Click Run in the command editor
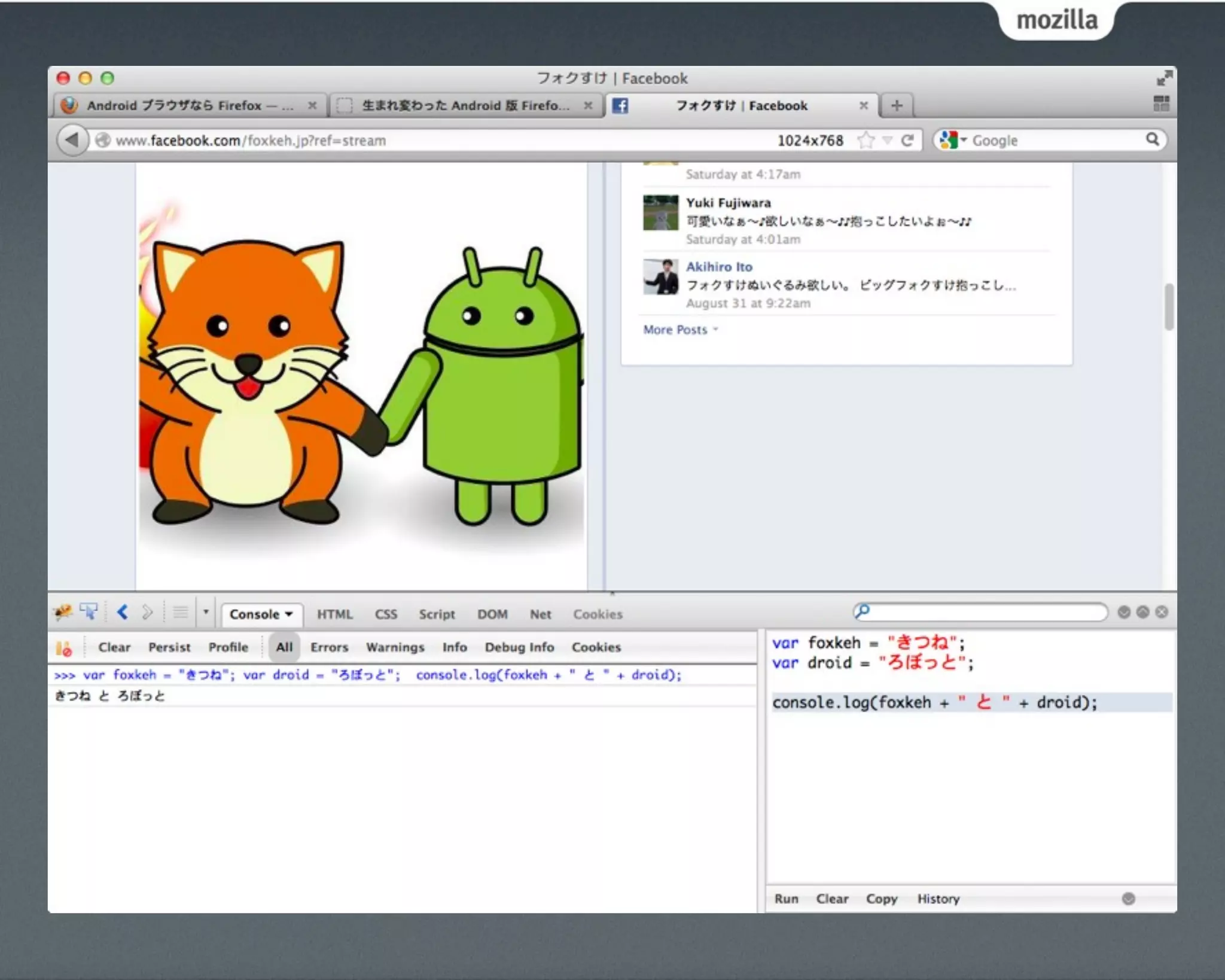This screenshot has height=980, width=1225. (786, 899)
